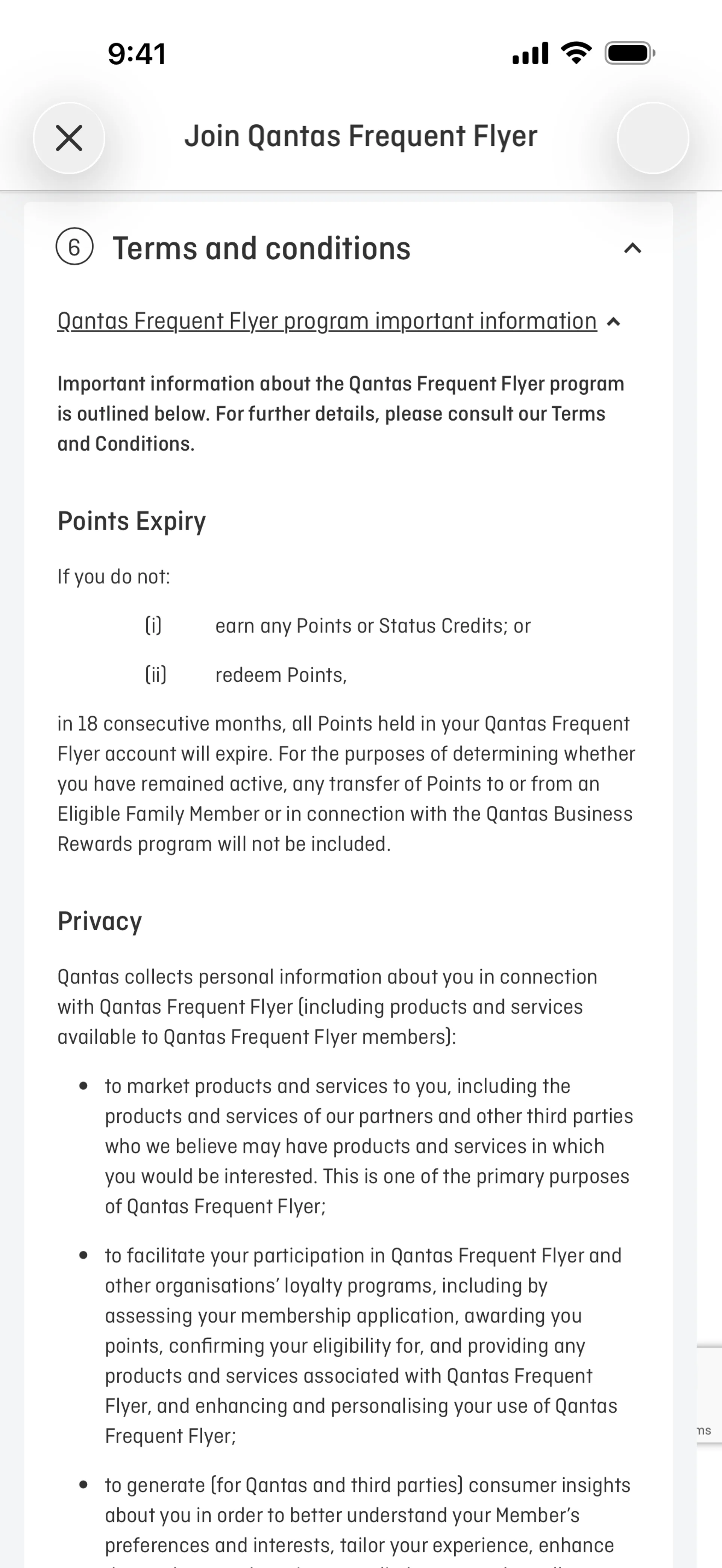Collapse the small caret beside important information
Viewport: 722px width, 1568px height.
point(614,322)
